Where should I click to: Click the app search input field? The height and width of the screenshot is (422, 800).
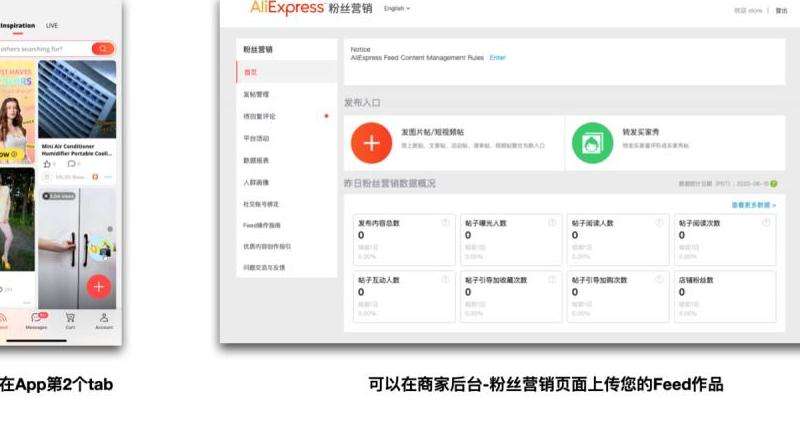(x=45, y=49)
